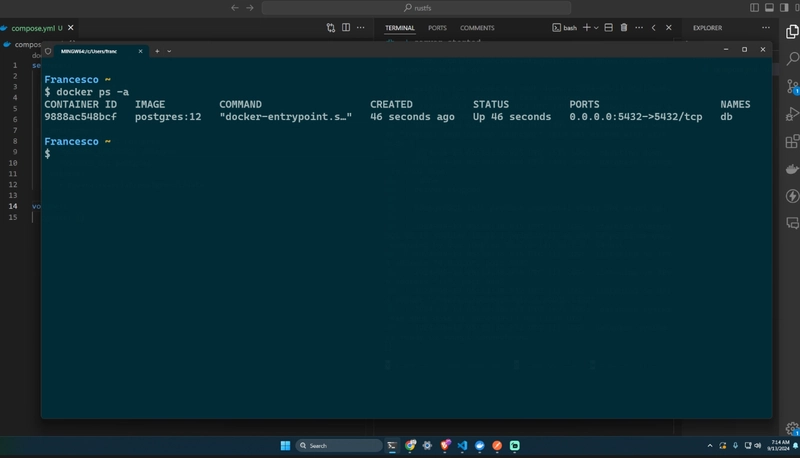
Task: Click the CREATED column header
Action: [391, 105]
